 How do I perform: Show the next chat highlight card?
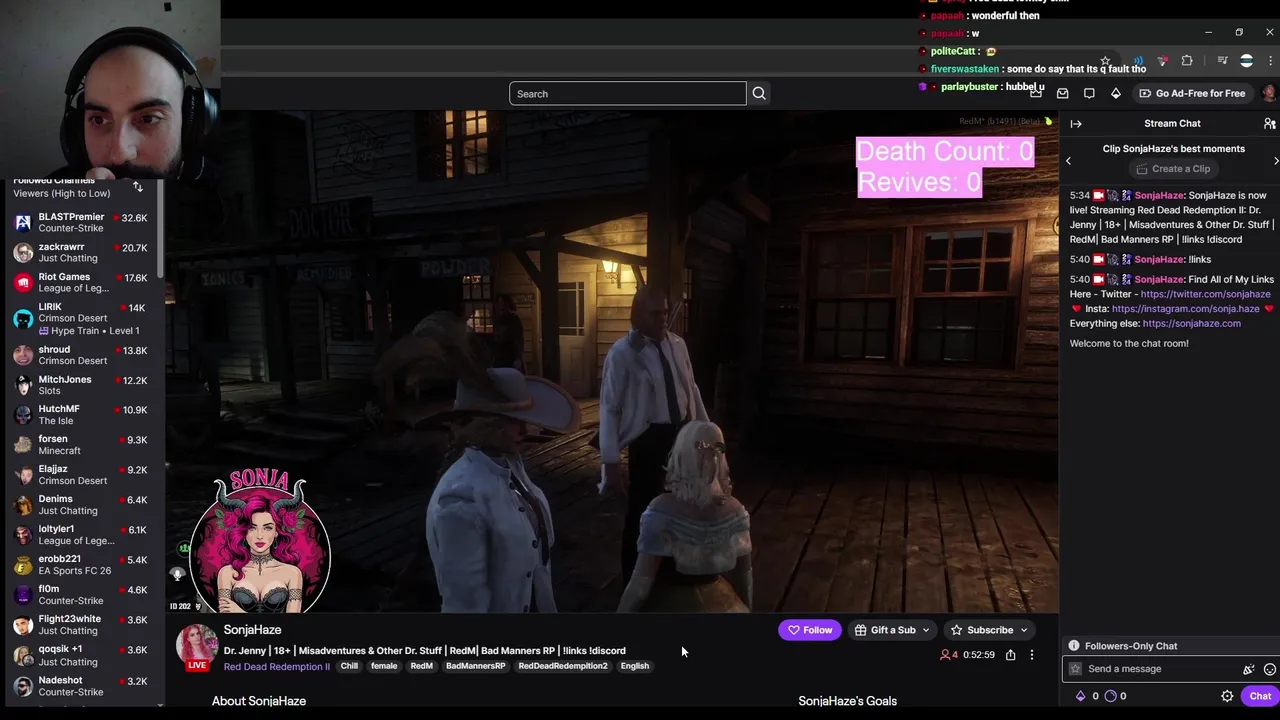tap(1275, 161)
